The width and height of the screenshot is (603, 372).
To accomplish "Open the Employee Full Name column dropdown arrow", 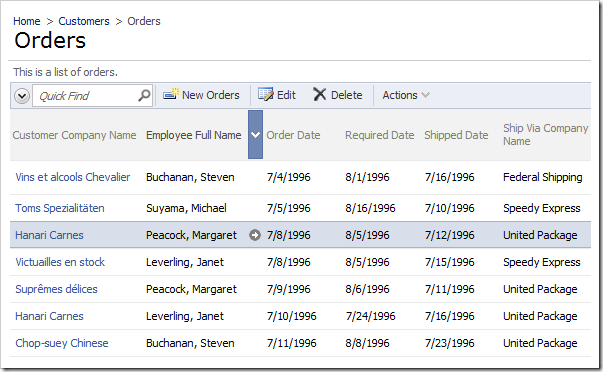I will pos(255,135).
